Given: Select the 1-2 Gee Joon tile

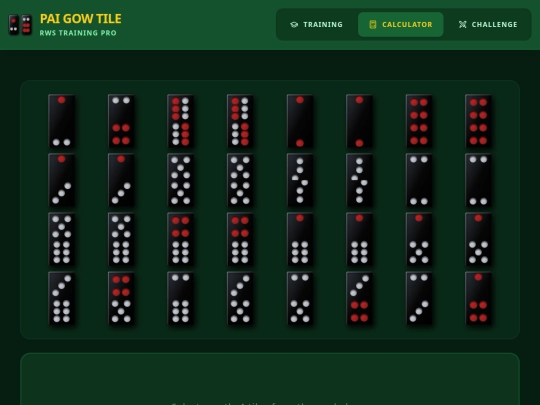Looking at the screenshot, I should (x=62, y=121).
